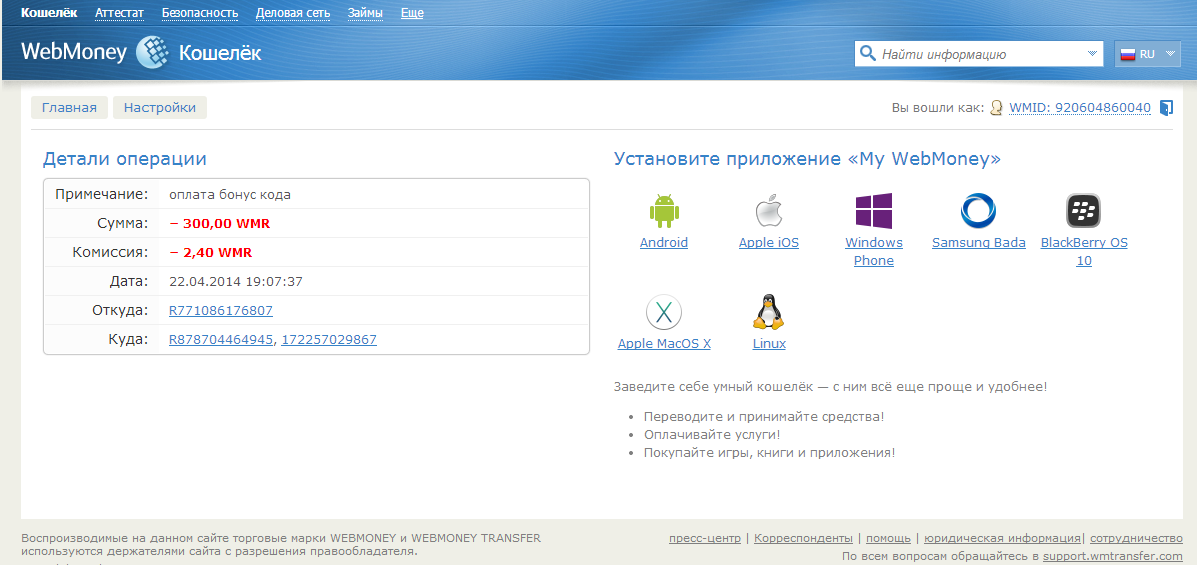The width and height of the screenshot is (1197, 565).
Task: Click the note text оплата бонус кода
Action: point(230,195)
